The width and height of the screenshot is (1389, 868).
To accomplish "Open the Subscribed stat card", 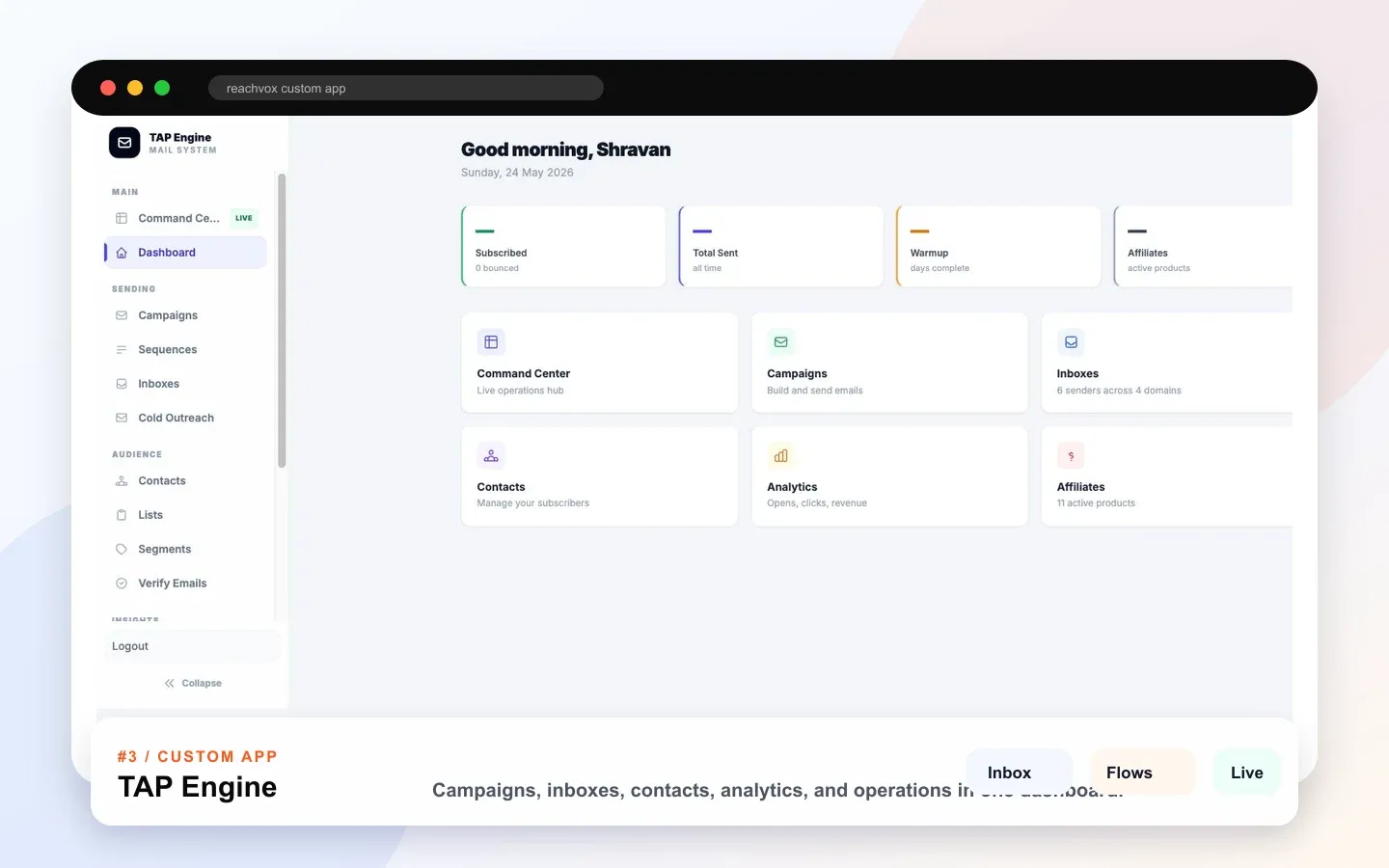I will tap(563, 246).
